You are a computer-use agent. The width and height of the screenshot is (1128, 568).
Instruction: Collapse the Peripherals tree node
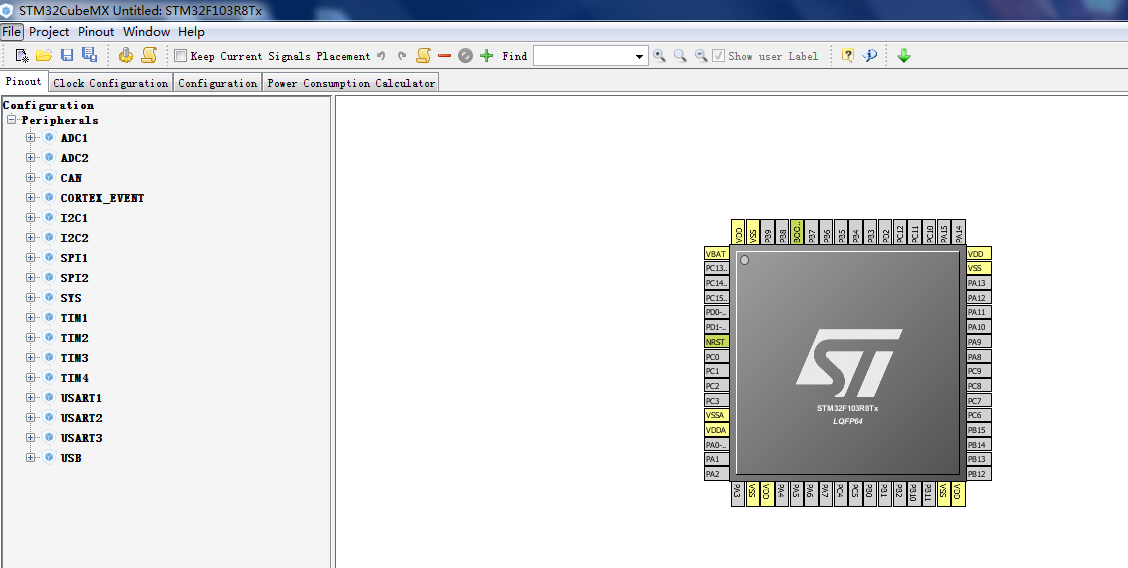tap(11, 120)
